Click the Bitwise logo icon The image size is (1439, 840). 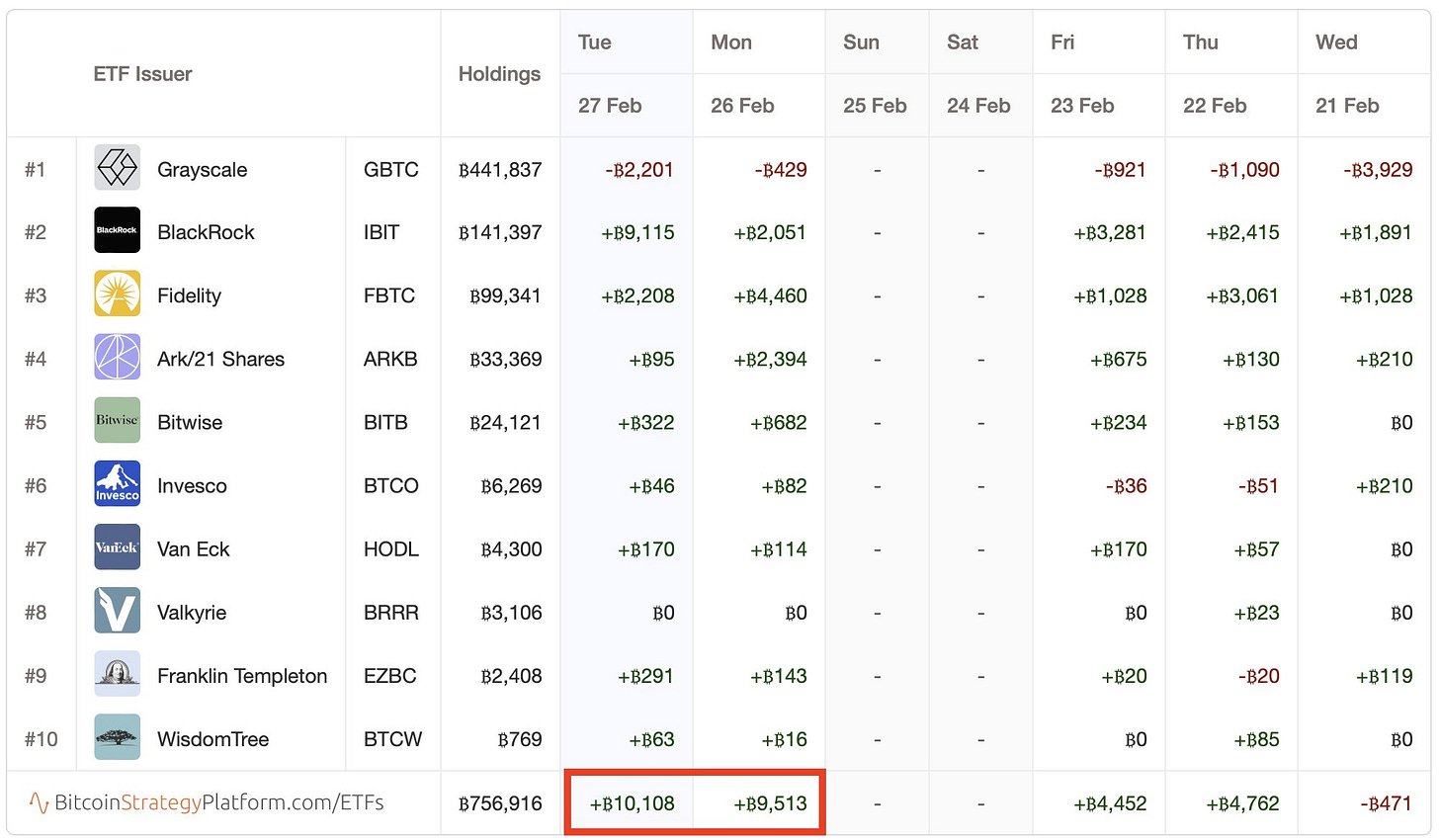[x=117, y=420]
